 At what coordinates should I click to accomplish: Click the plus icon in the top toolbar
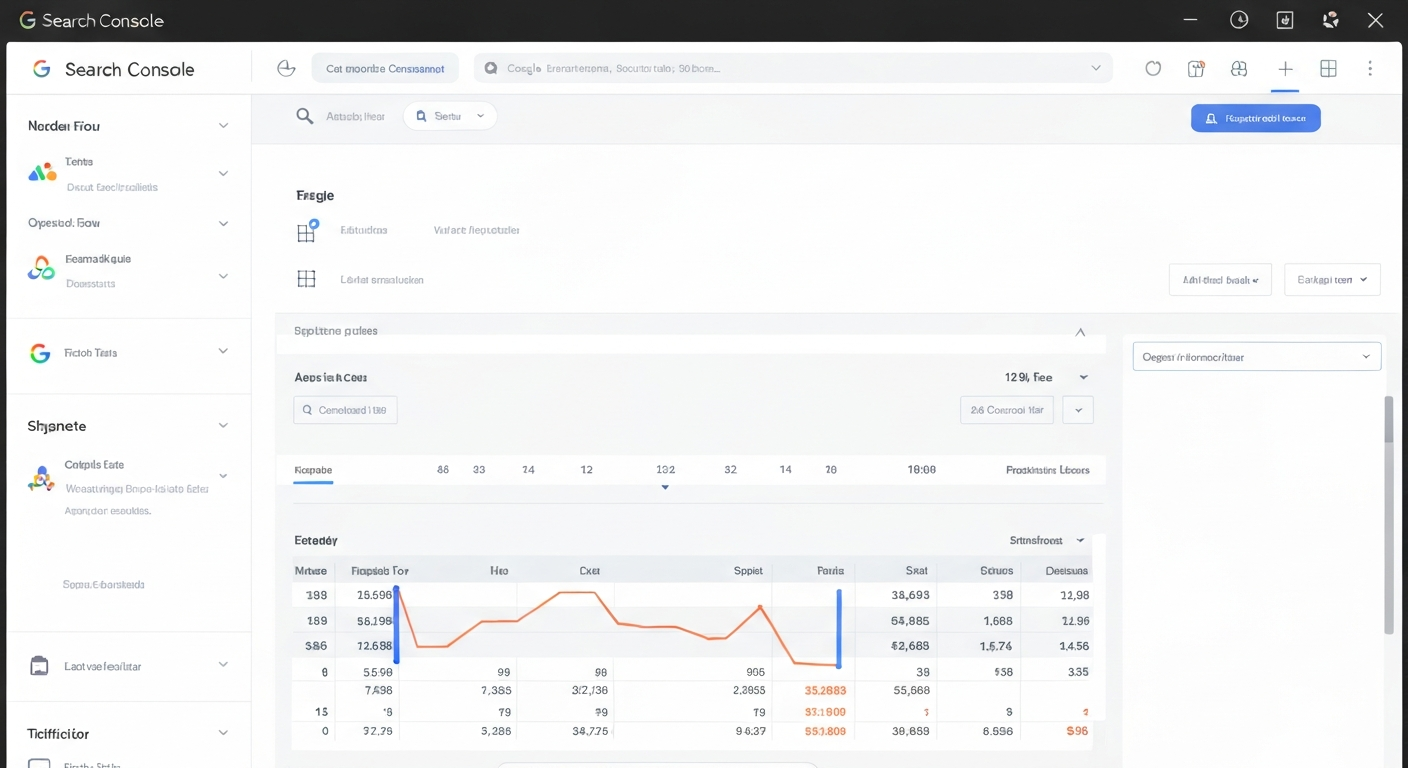coord(1285,69)
